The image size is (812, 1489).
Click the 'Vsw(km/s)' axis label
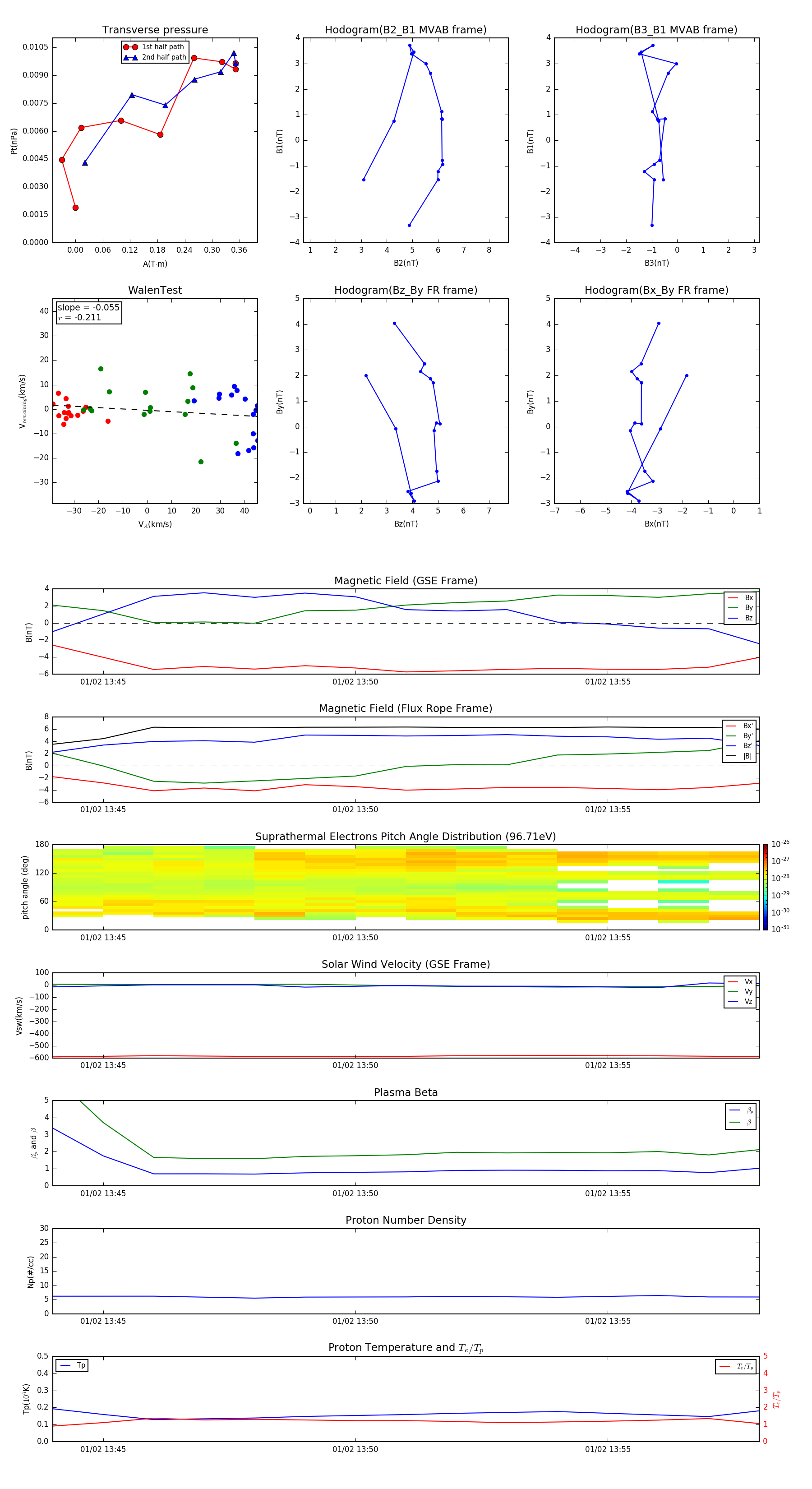(18, 1015)
